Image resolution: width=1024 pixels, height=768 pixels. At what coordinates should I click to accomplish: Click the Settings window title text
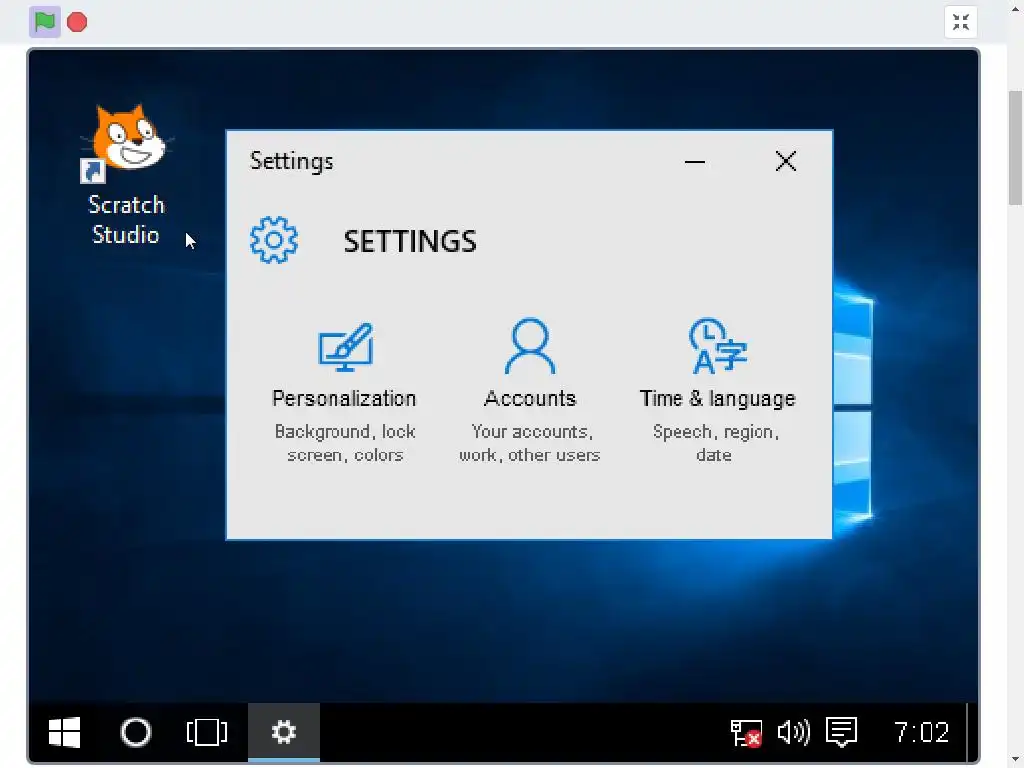(291, 161)
